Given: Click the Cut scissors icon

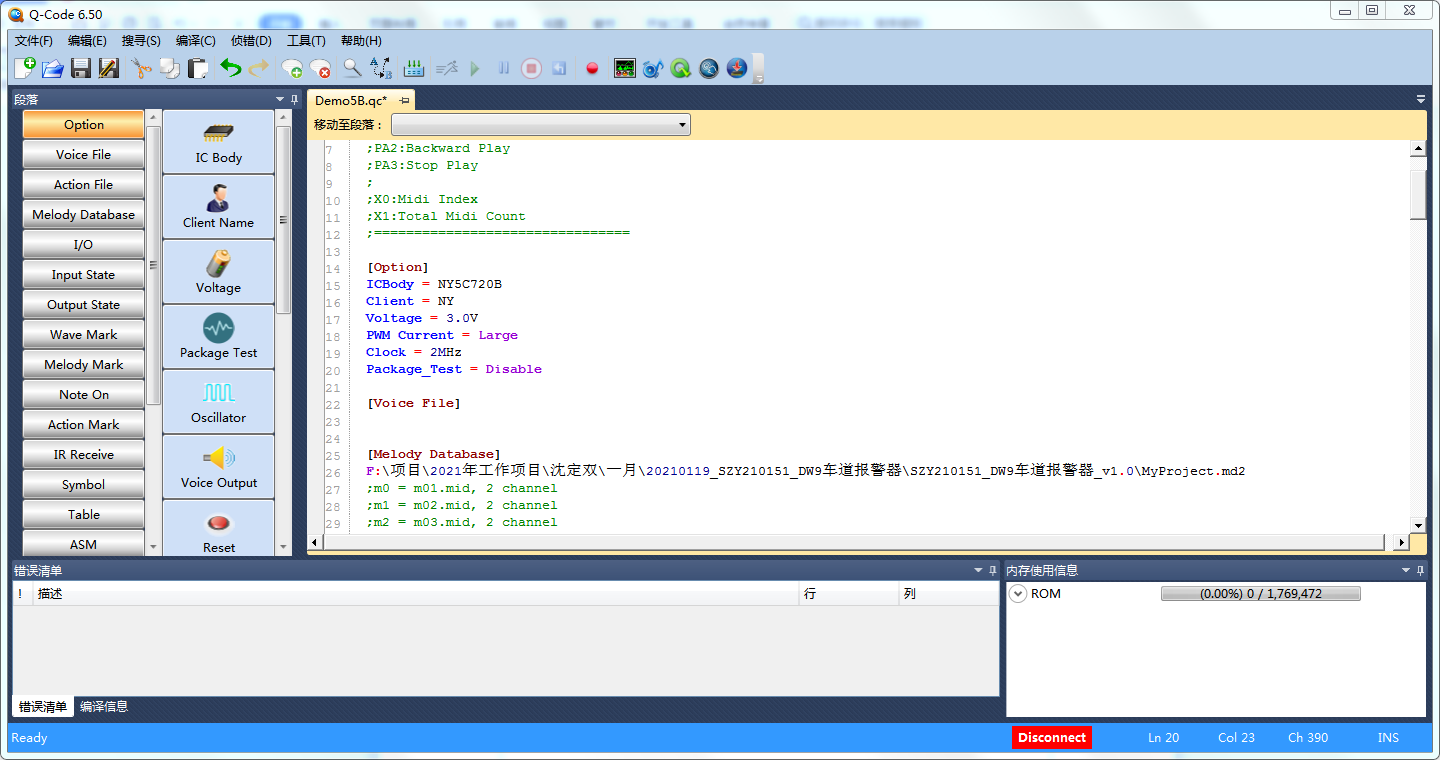Looking at the screenshot, I should (141, 68).
